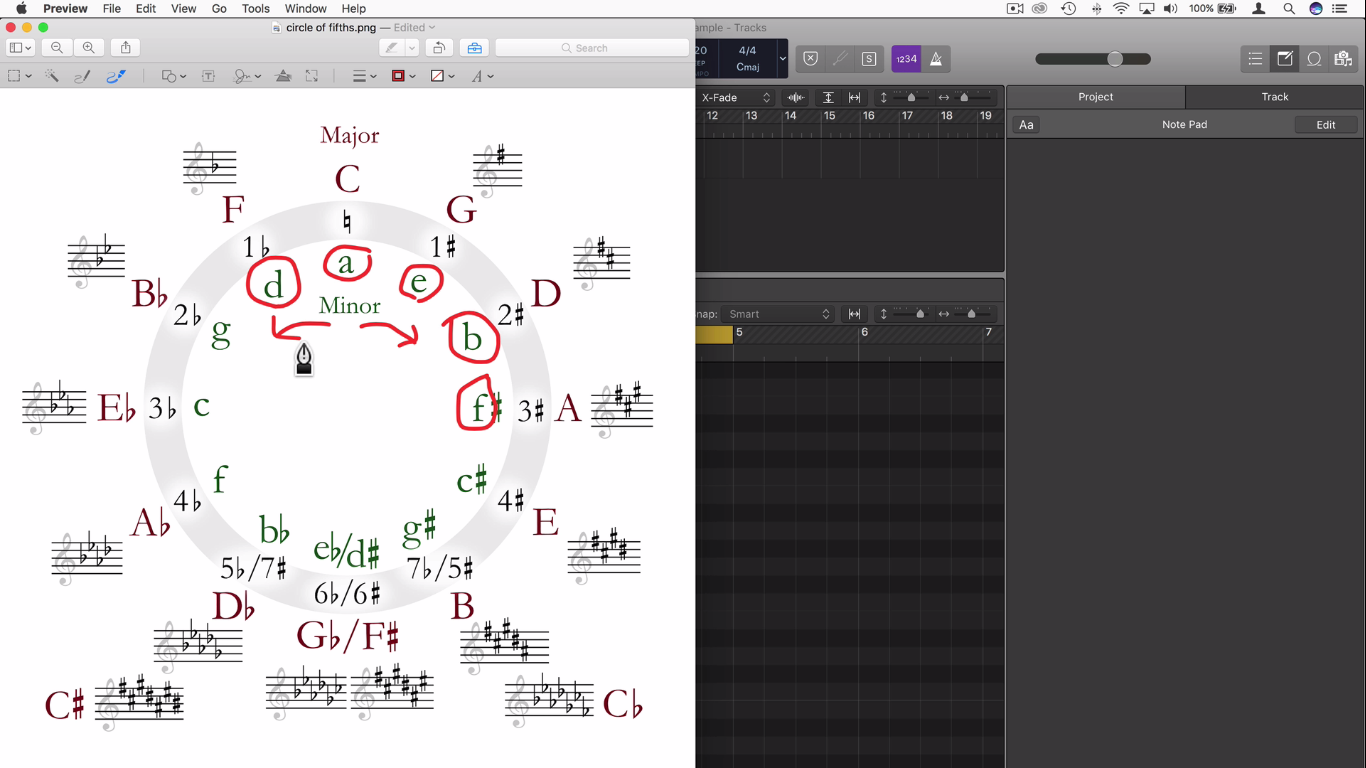Switch to the Project tab in Note Pad
The width and height of the screenshot is (1366, 768).
pos(1096,97)
